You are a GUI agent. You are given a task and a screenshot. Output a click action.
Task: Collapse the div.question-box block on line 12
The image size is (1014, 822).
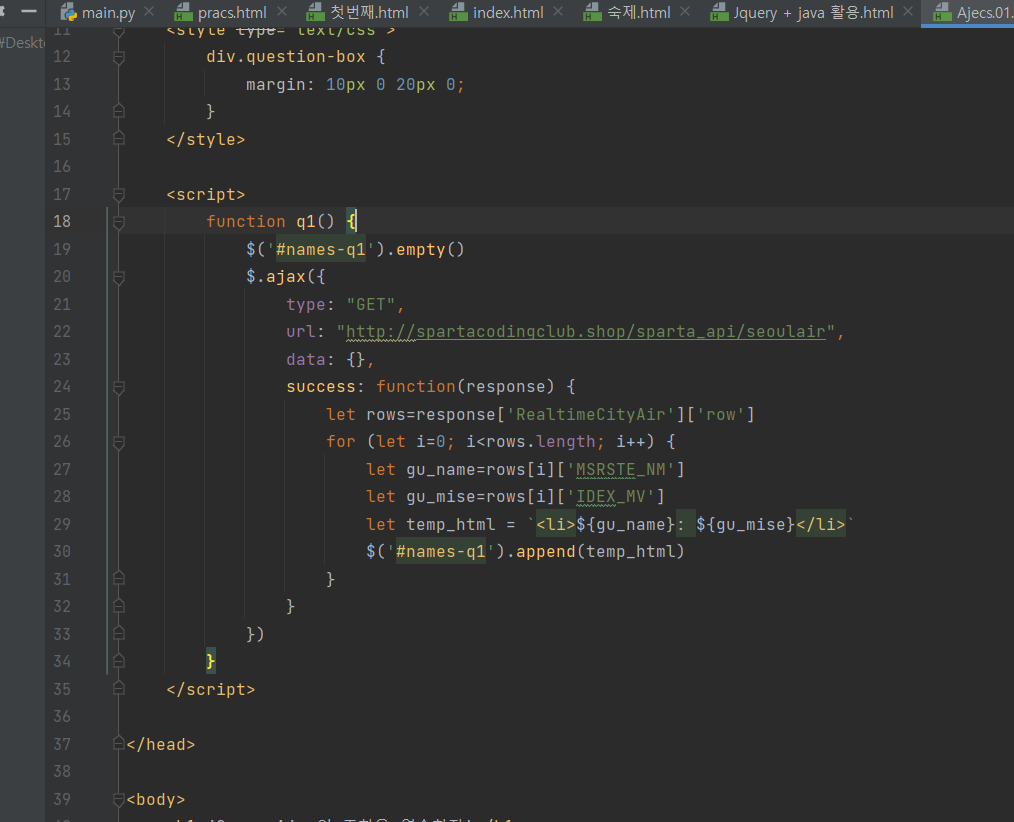tap(119, 58)
